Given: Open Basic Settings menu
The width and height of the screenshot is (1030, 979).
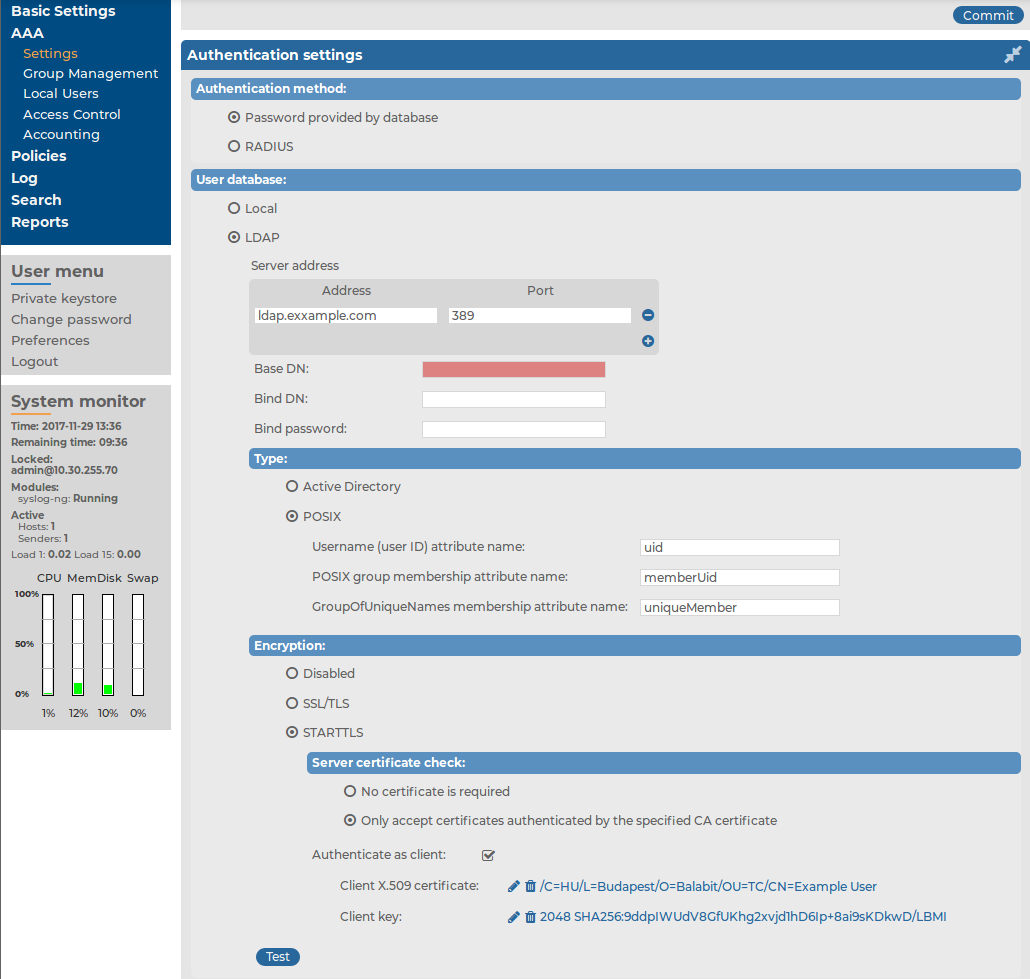Looking at the screenshot, I should point(63,11).
